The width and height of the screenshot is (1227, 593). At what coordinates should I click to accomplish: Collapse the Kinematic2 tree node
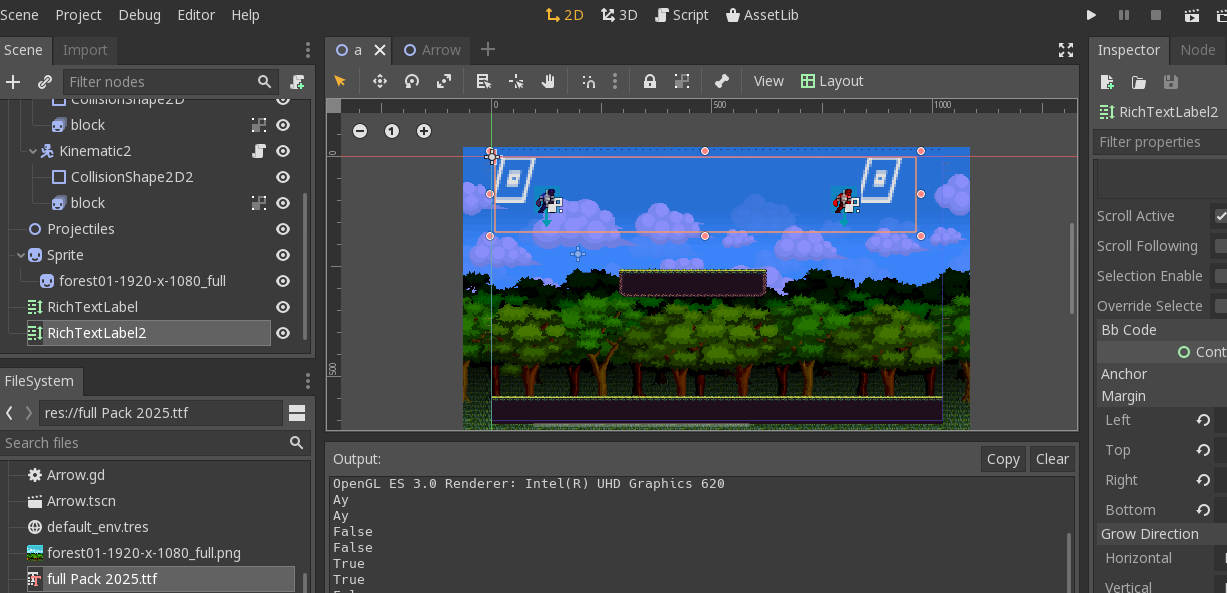pyautogui.click(x=33, y=151)
